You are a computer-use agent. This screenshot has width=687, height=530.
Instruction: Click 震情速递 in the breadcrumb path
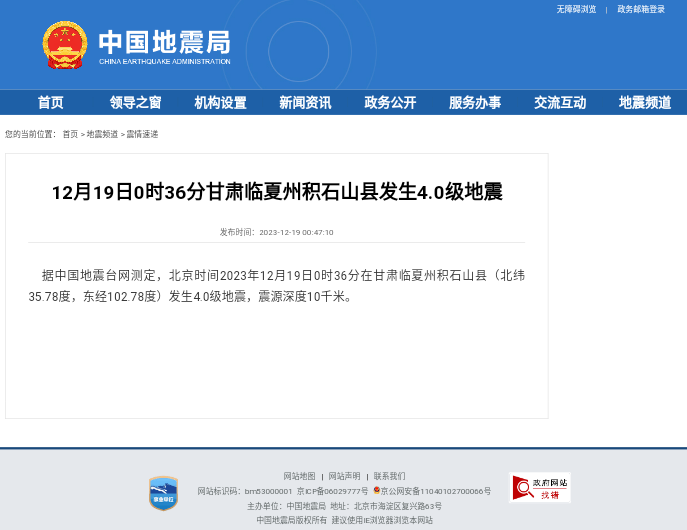click(142, 134)
